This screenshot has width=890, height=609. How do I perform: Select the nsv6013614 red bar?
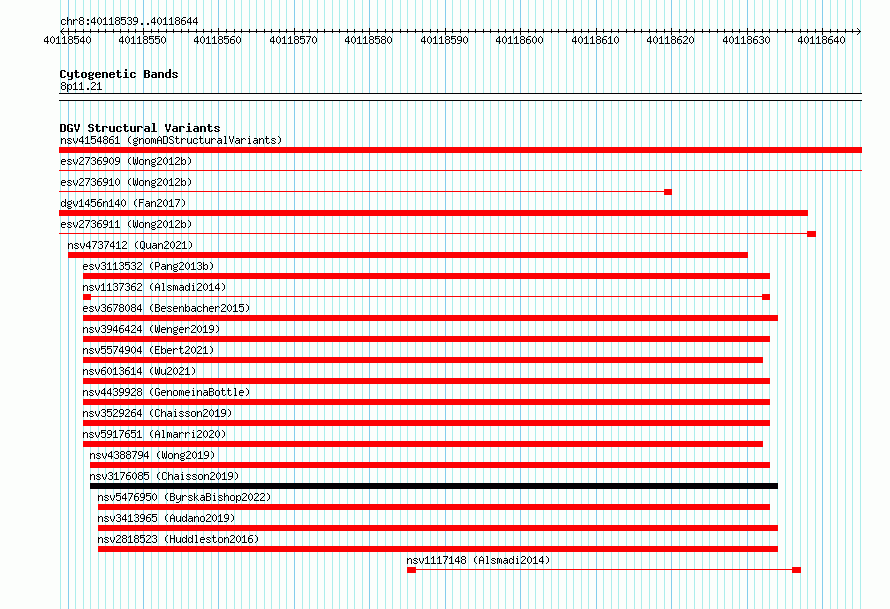click(426, 381)
